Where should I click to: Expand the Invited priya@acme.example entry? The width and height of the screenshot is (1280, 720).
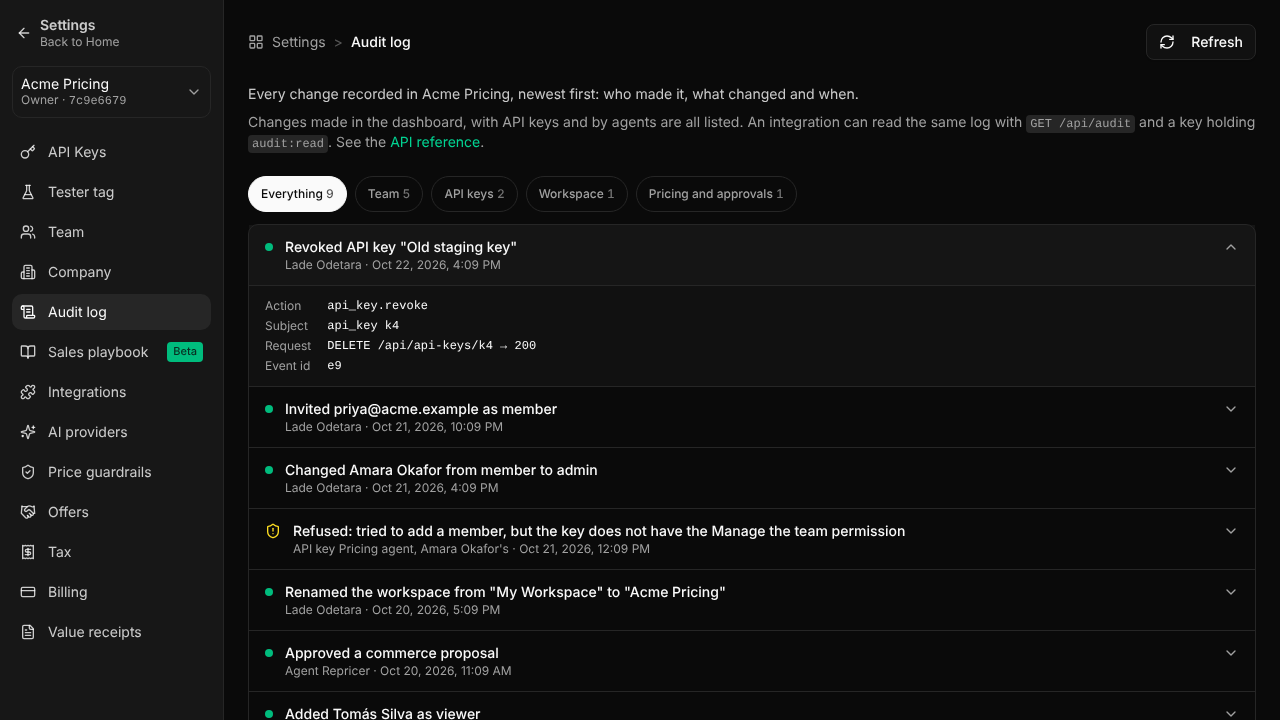(x=1231, y=409)
